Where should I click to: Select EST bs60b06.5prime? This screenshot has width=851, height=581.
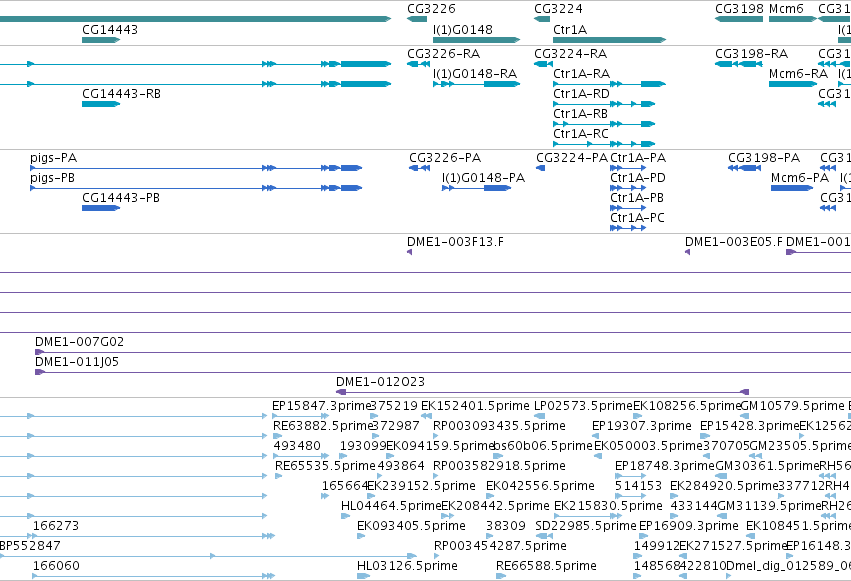(x=543, y=446)
